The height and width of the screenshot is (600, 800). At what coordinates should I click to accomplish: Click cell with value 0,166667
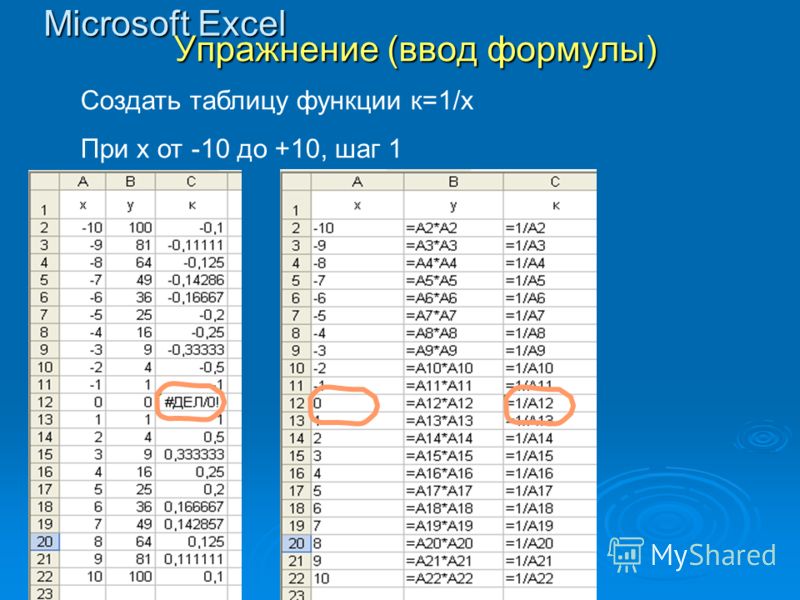(191, 507)
